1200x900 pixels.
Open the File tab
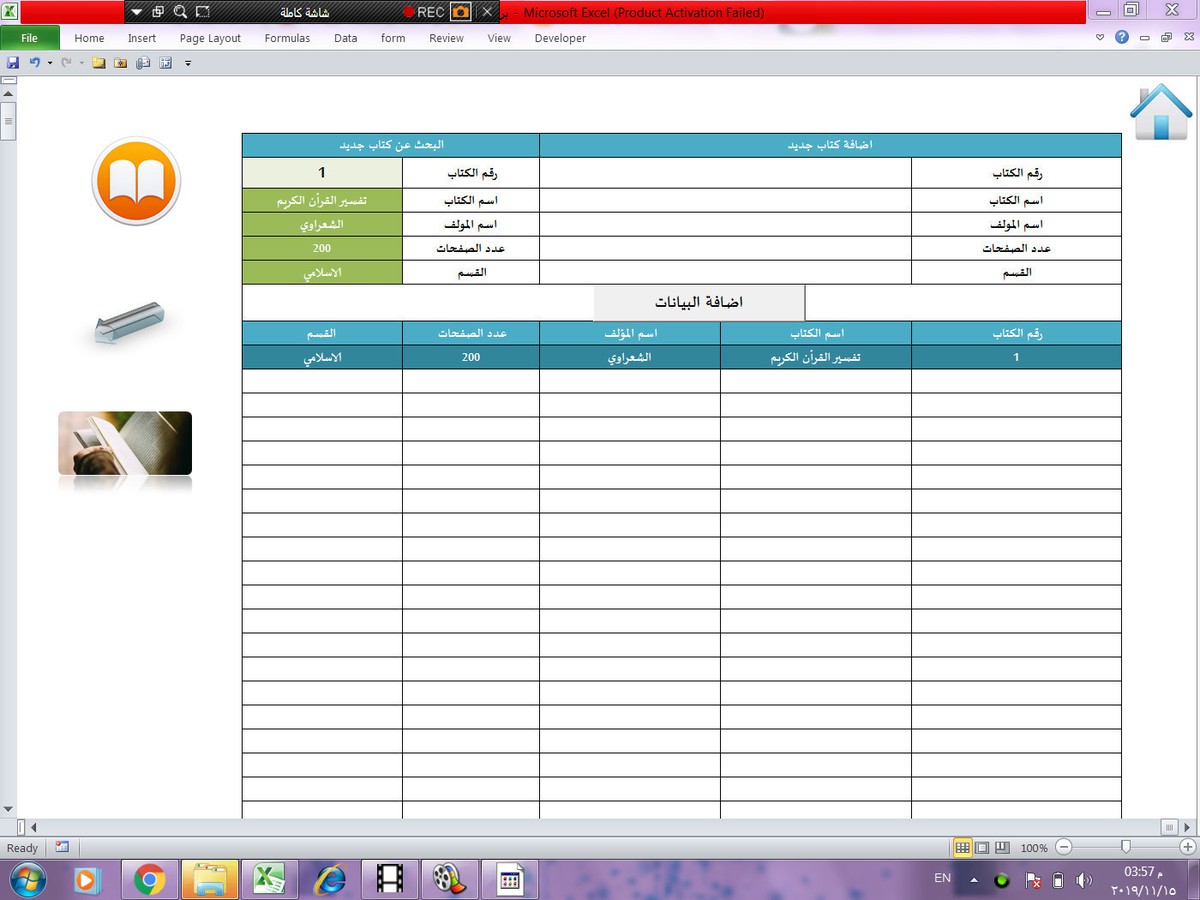pyautogui.click(x=29, y=38)
